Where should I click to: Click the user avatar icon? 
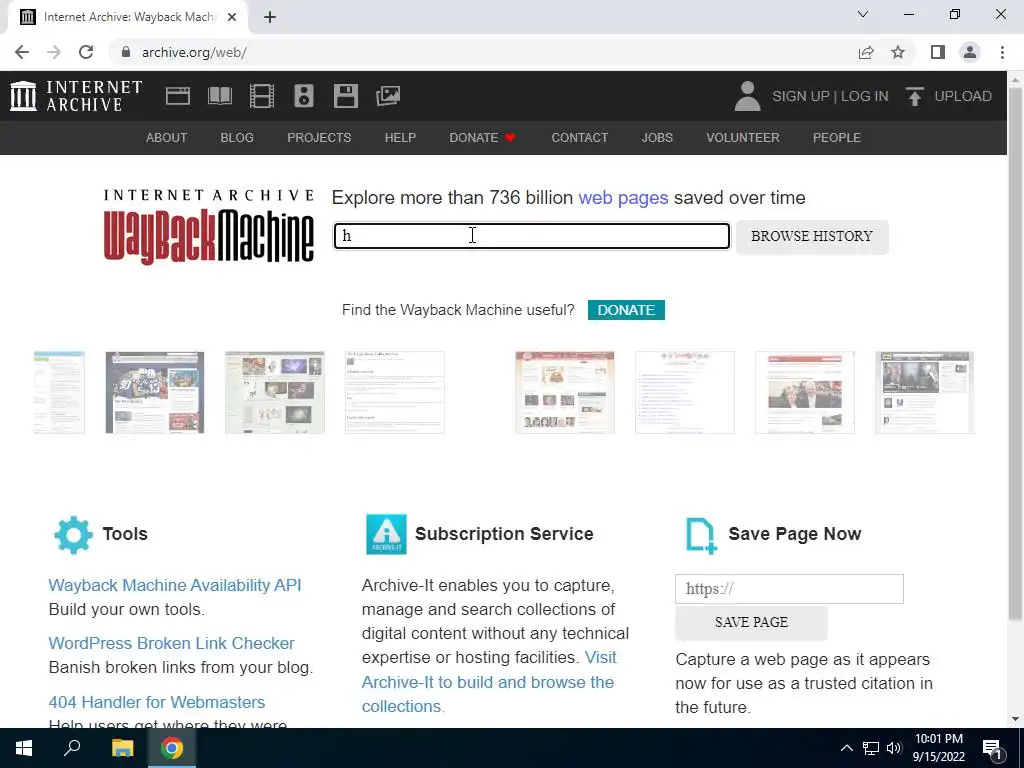[747, 96]
